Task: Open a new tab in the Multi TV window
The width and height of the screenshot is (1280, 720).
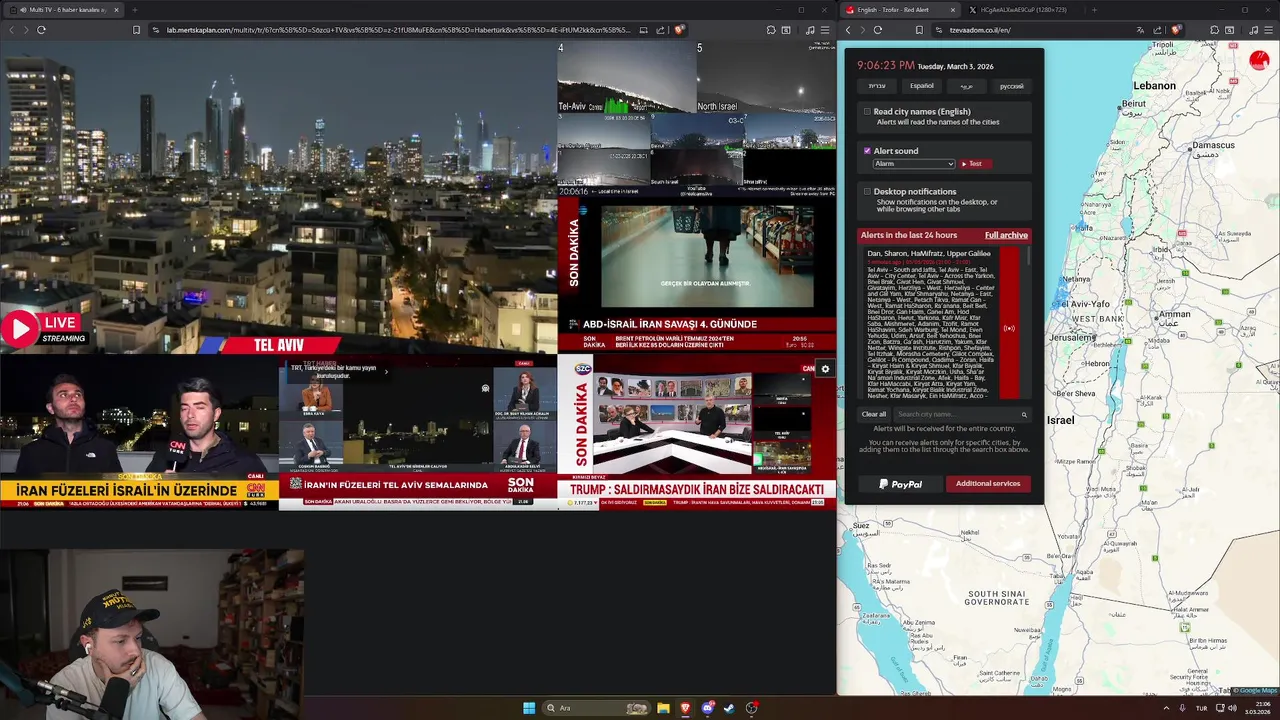Action: pos(134,10)
